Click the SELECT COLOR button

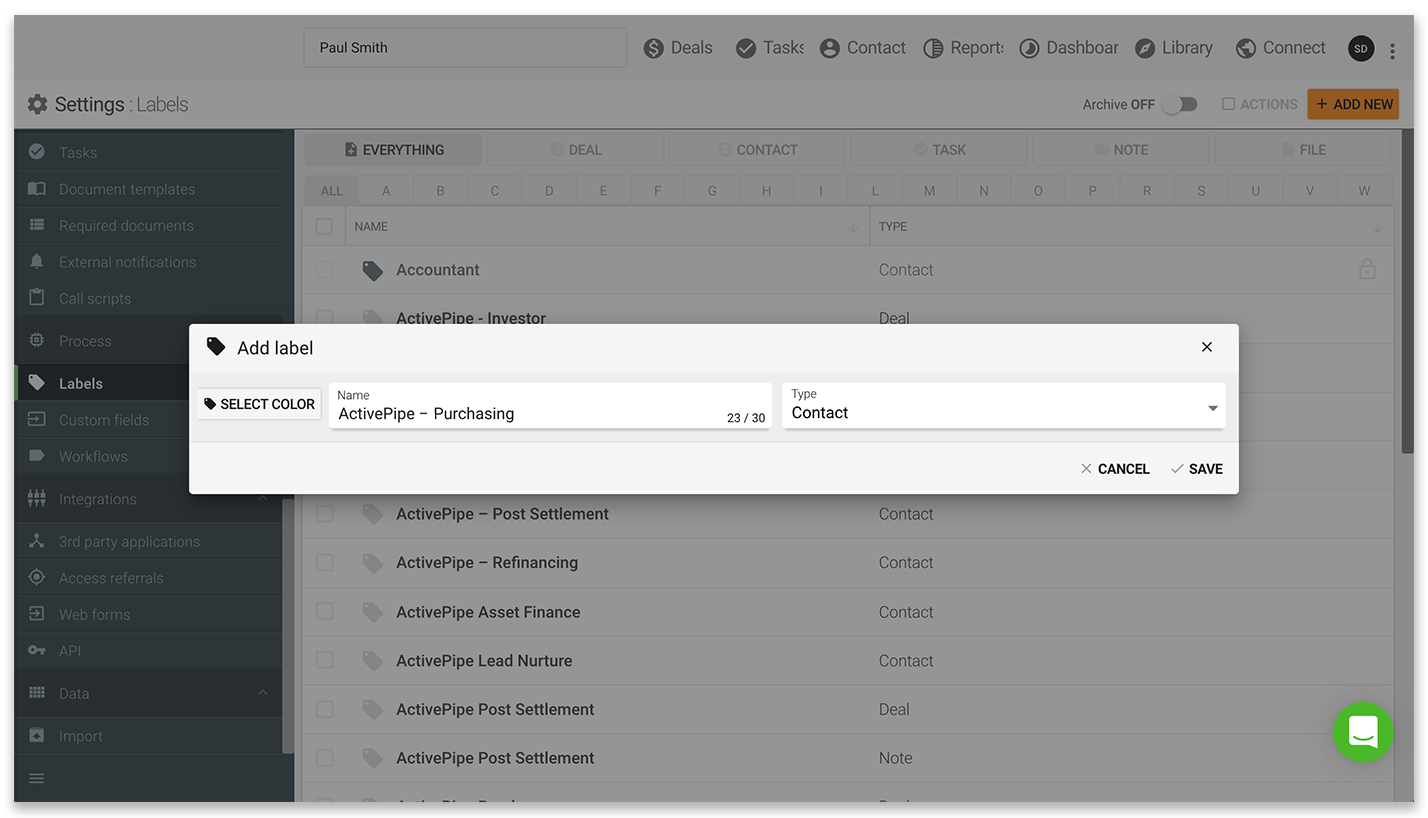pos(259,404)
